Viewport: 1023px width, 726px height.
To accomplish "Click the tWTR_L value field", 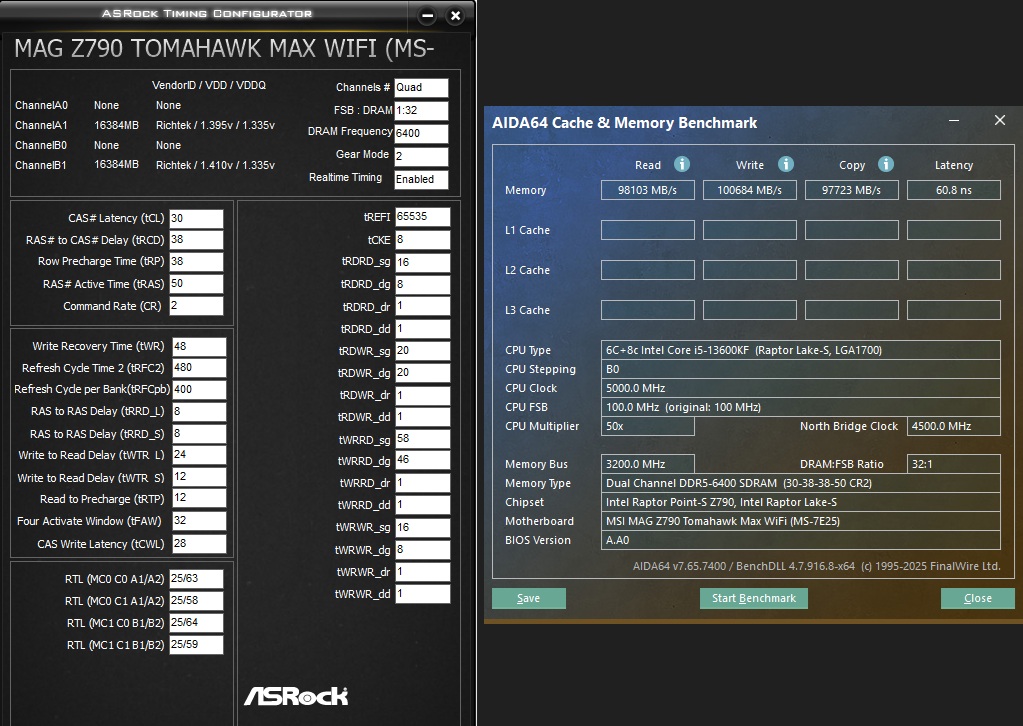I will click(199, 455).
